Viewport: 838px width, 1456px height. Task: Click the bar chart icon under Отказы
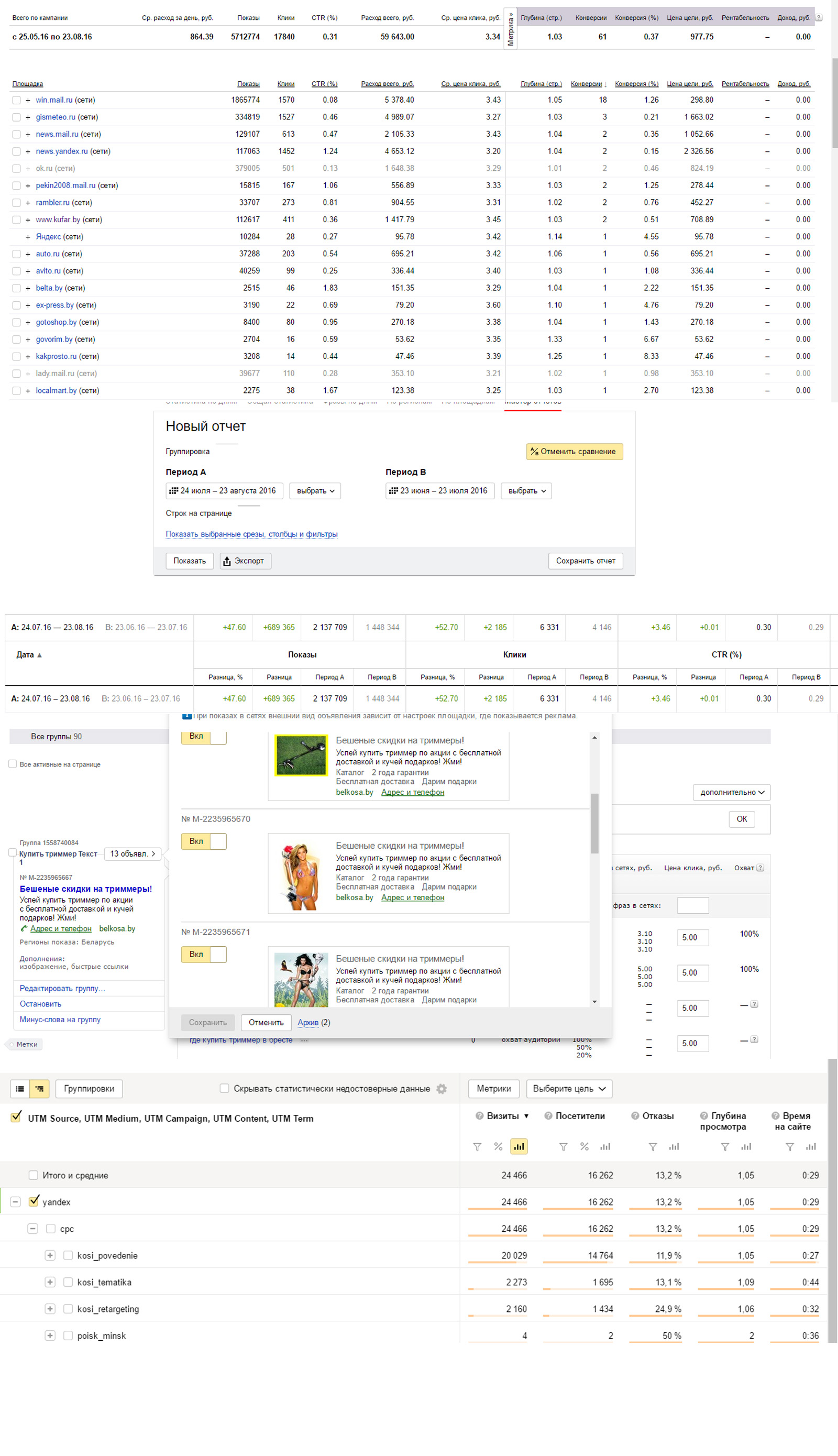tap(674, 1146)
